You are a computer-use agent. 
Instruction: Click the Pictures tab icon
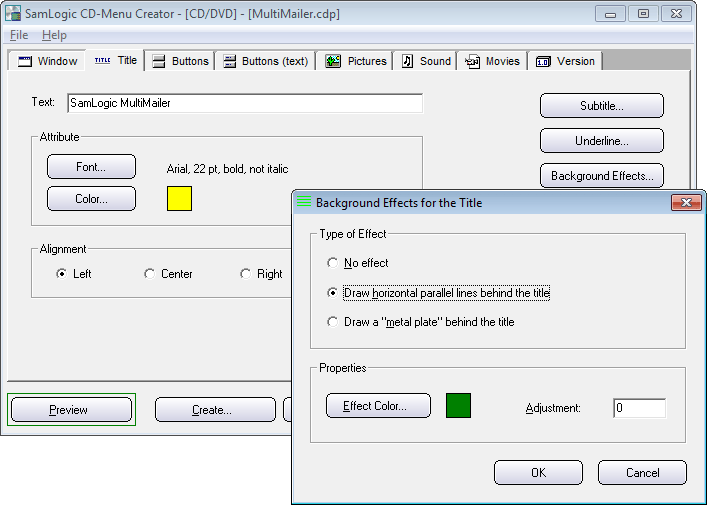click(333, 61)
